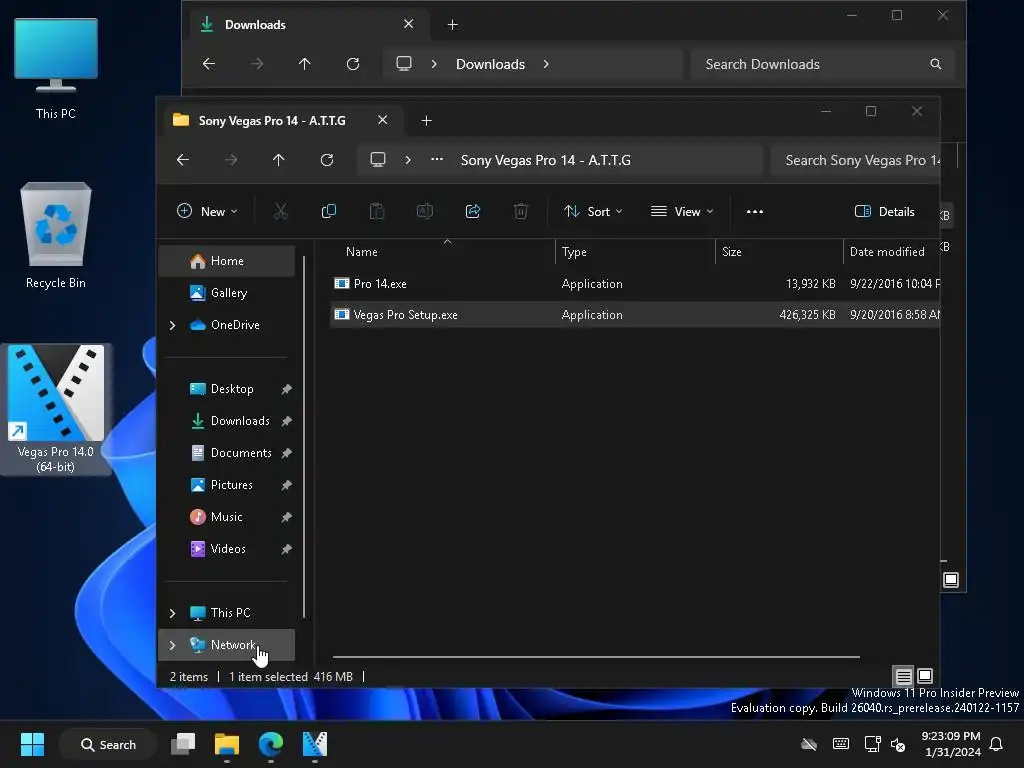
Task: Expand the This PC tree node
Action: [x=172, y=613]
